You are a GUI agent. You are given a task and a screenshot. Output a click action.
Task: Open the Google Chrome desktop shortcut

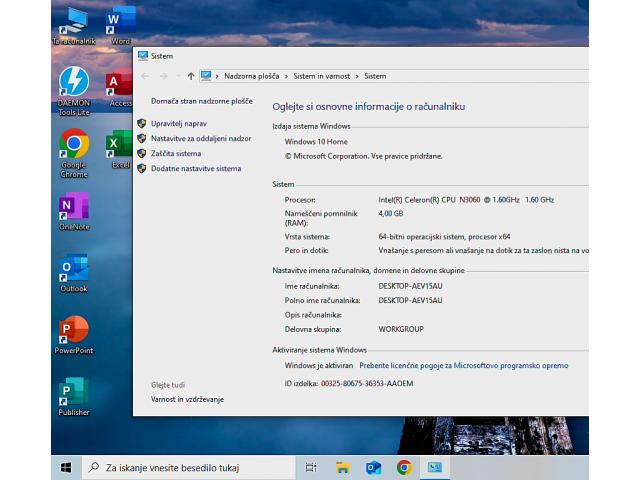(74, 154)
